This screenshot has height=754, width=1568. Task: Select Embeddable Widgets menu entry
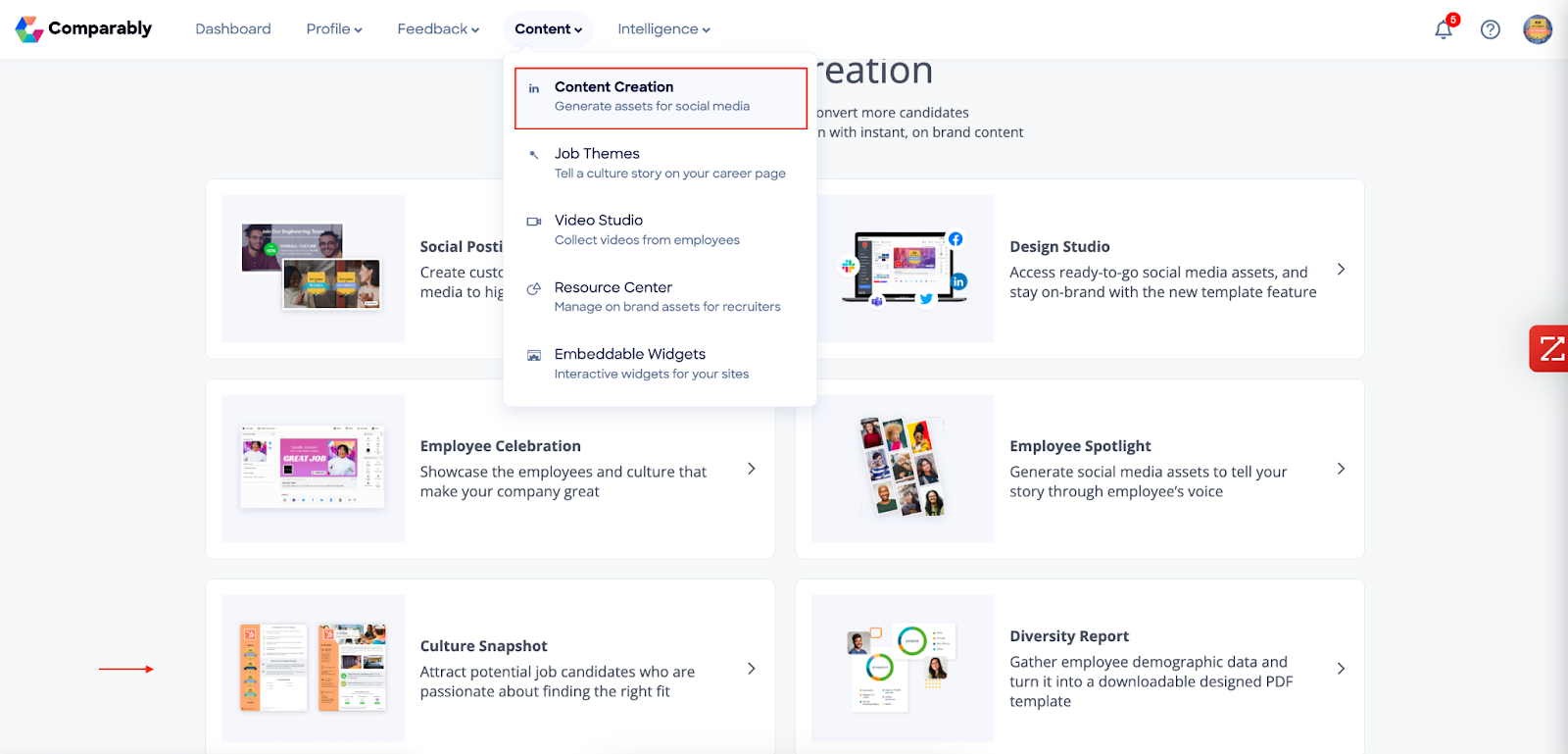661,364
